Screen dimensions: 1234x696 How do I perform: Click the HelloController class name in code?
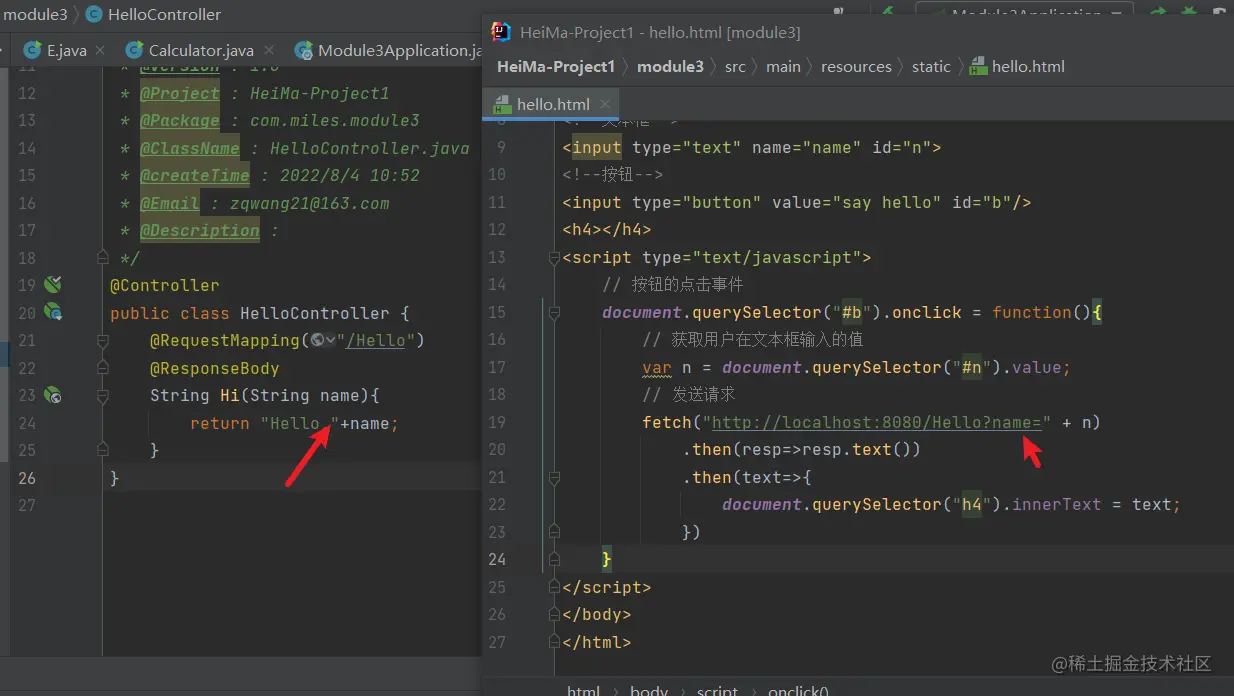315,313
